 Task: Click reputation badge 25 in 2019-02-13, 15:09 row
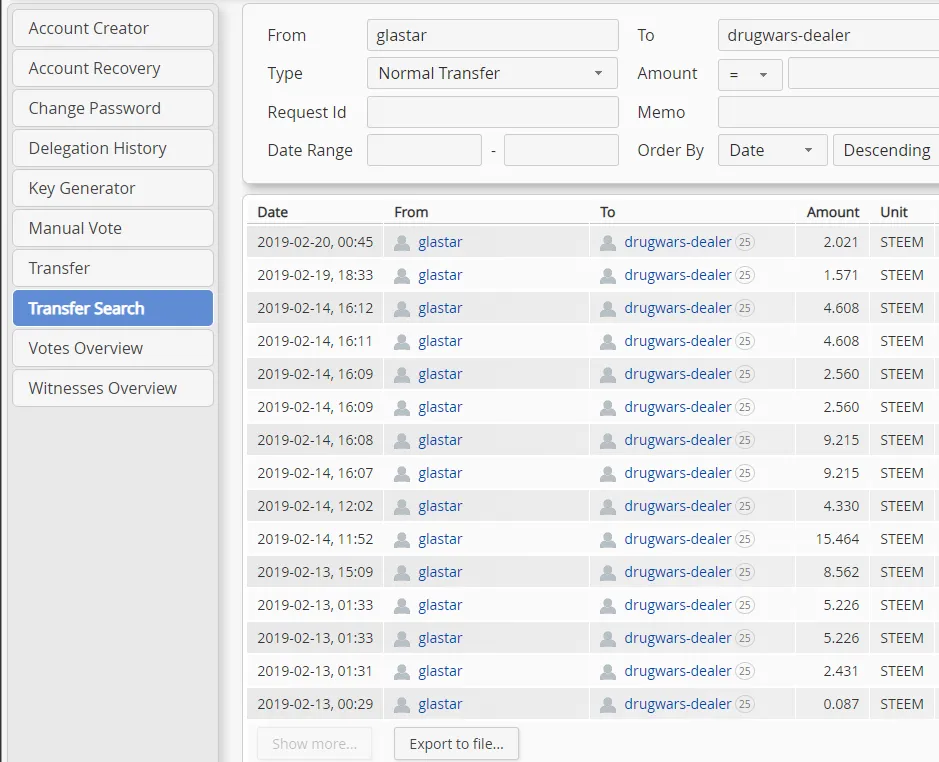[x=744, y=572]
